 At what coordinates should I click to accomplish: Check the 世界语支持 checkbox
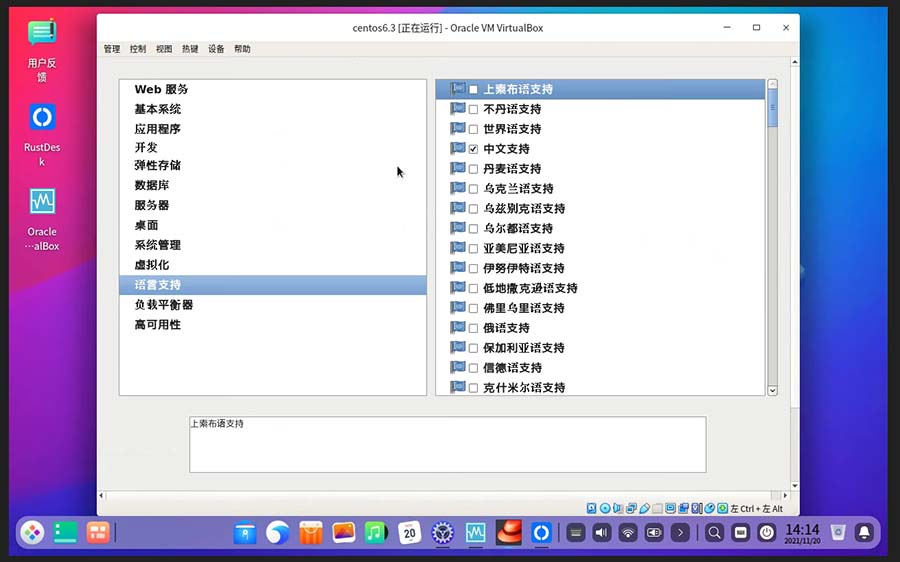click(474, 129)
